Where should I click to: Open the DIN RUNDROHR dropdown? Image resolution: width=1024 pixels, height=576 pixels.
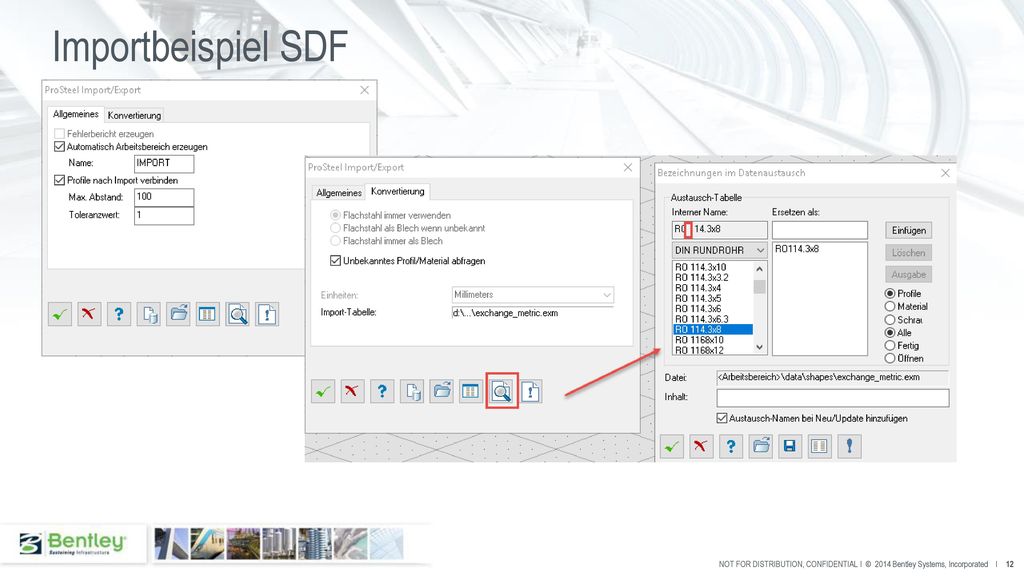[x=720, y=250]
